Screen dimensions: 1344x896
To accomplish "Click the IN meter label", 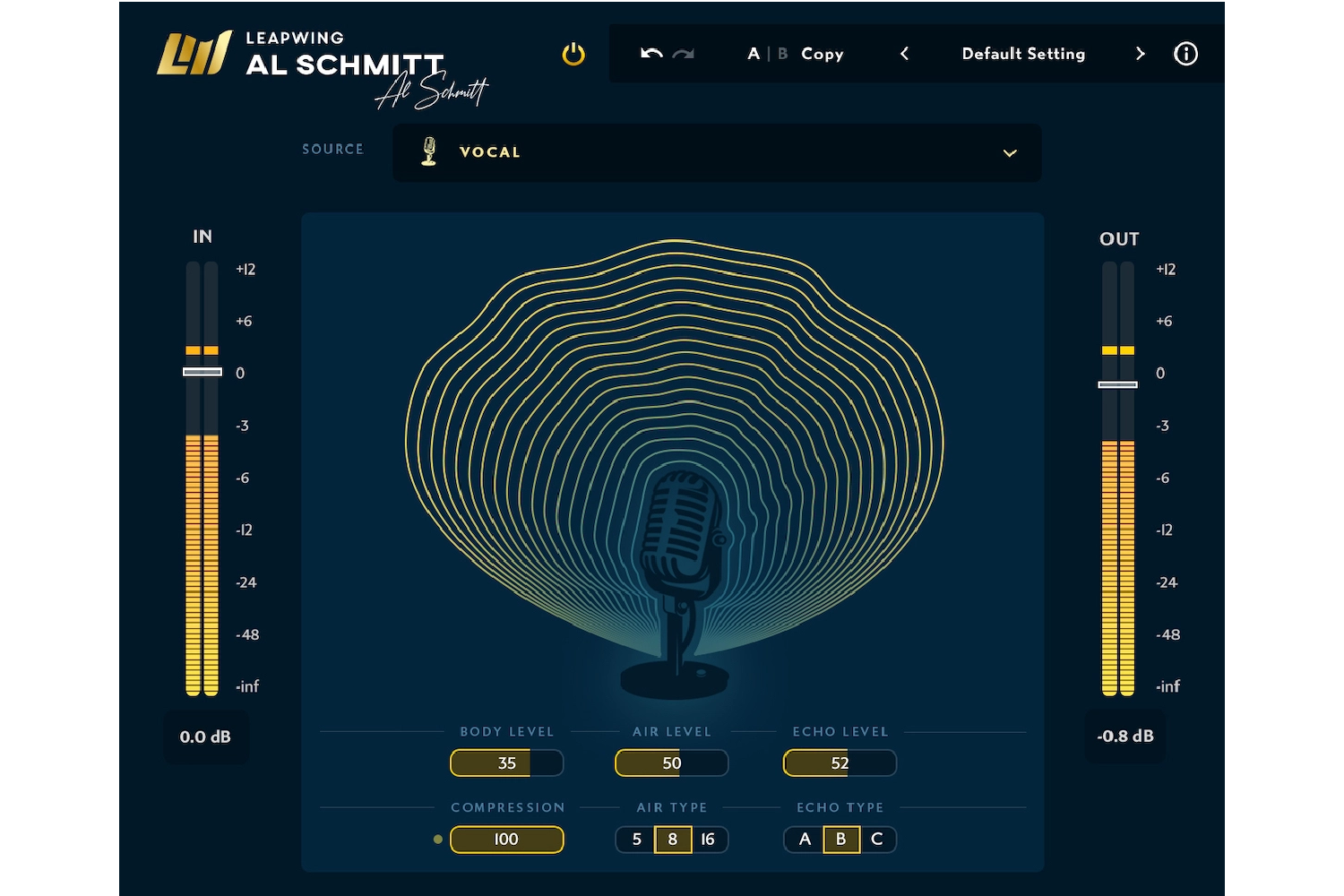I will pyautogui.click(x=202, y=237).
